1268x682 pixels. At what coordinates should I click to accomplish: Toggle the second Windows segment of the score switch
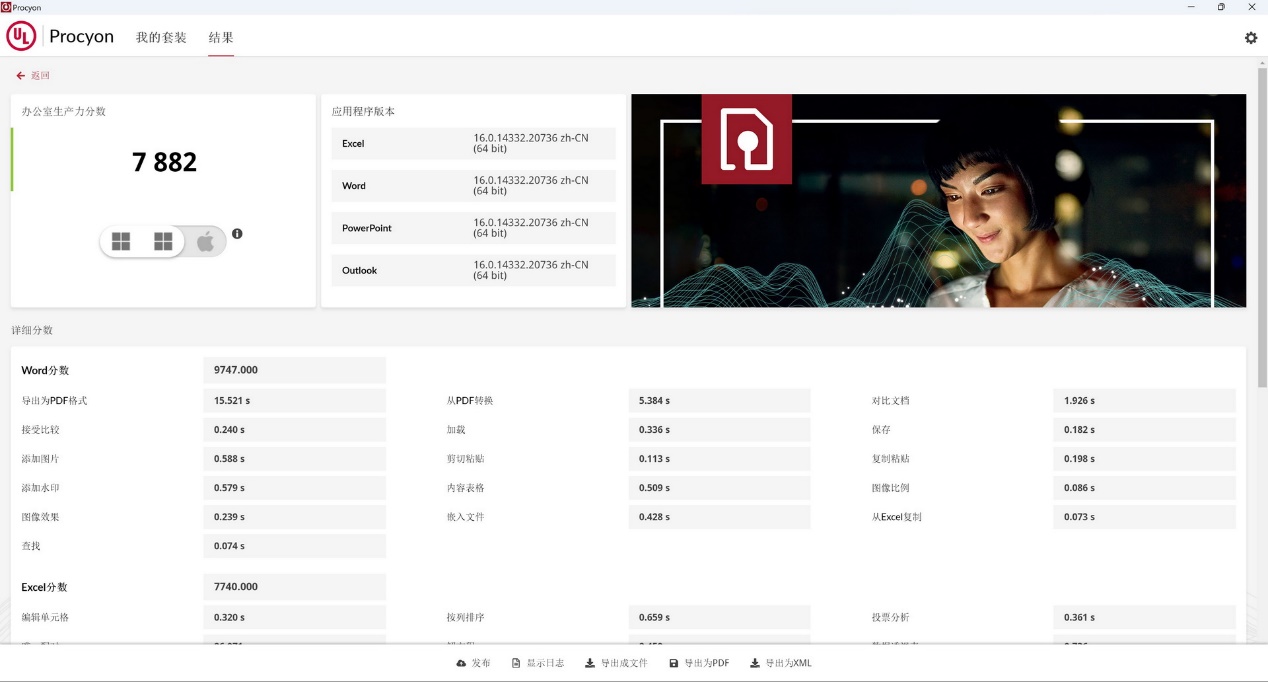(163, 239)
